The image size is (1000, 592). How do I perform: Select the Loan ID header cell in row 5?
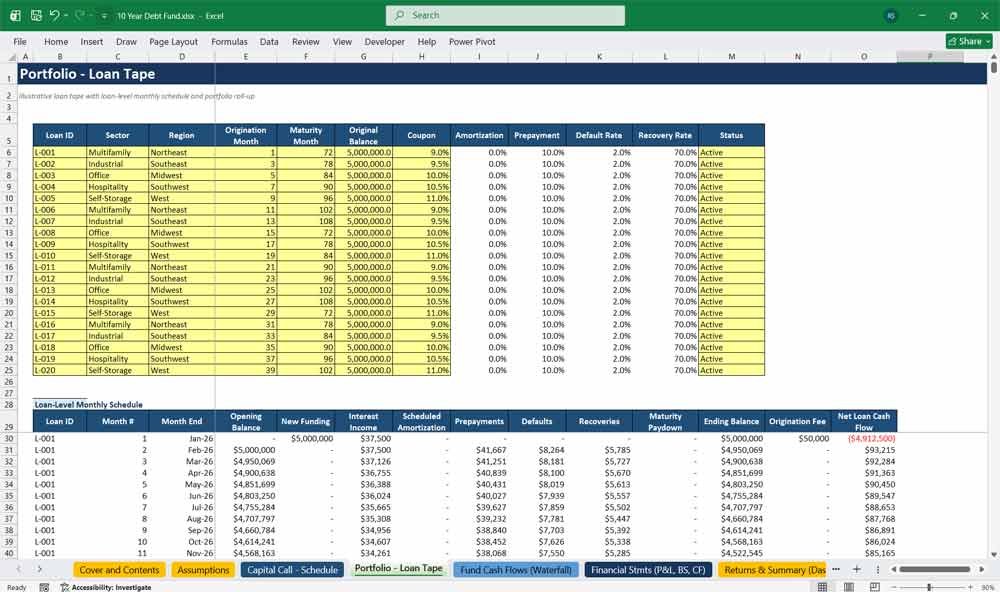tap(59, 135)
